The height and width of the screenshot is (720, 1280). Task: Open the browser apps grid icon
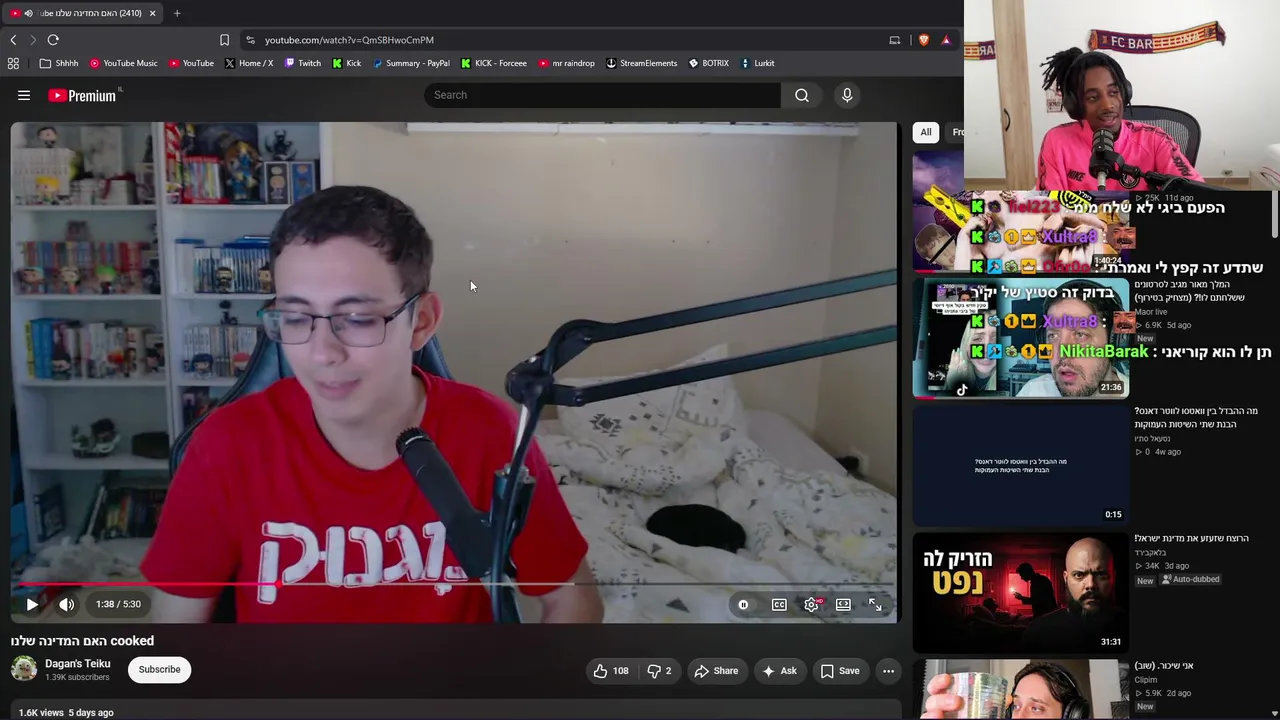click(x=13, y=63)
